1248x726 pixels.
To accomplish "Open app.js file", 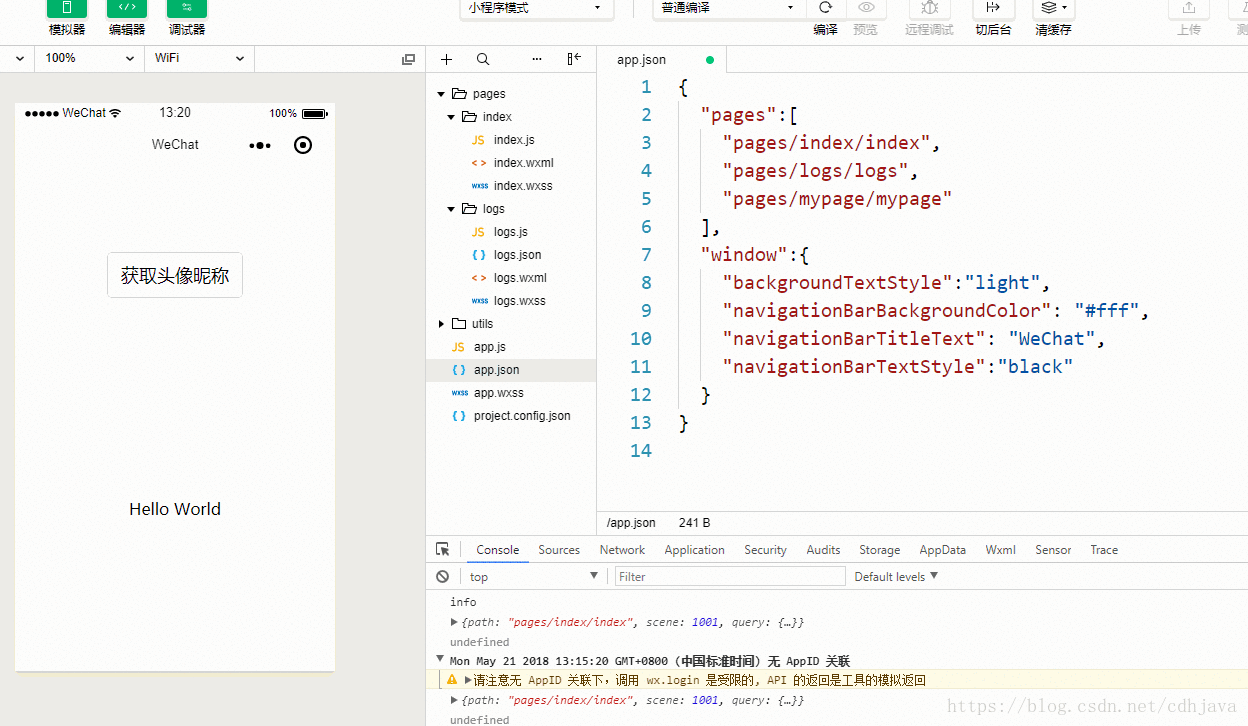I will pos(490,347).
